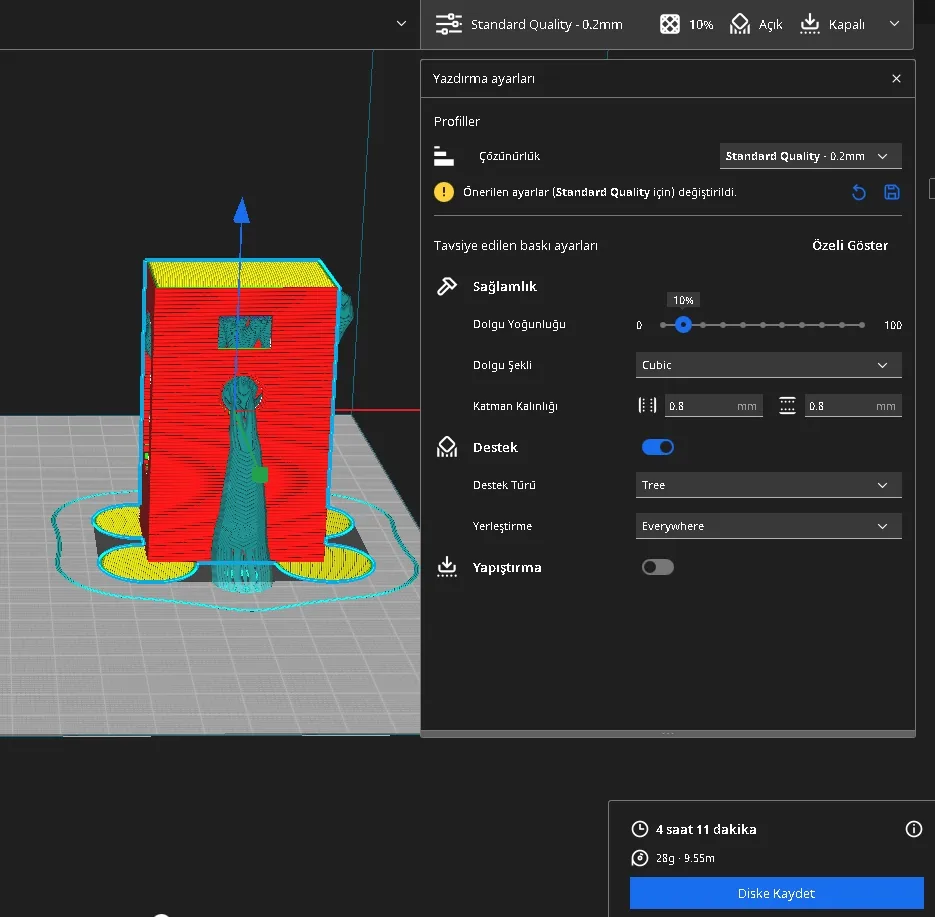Click the Özeli Göster button
This screenshot has width=935, height=917.
point(850,246)
